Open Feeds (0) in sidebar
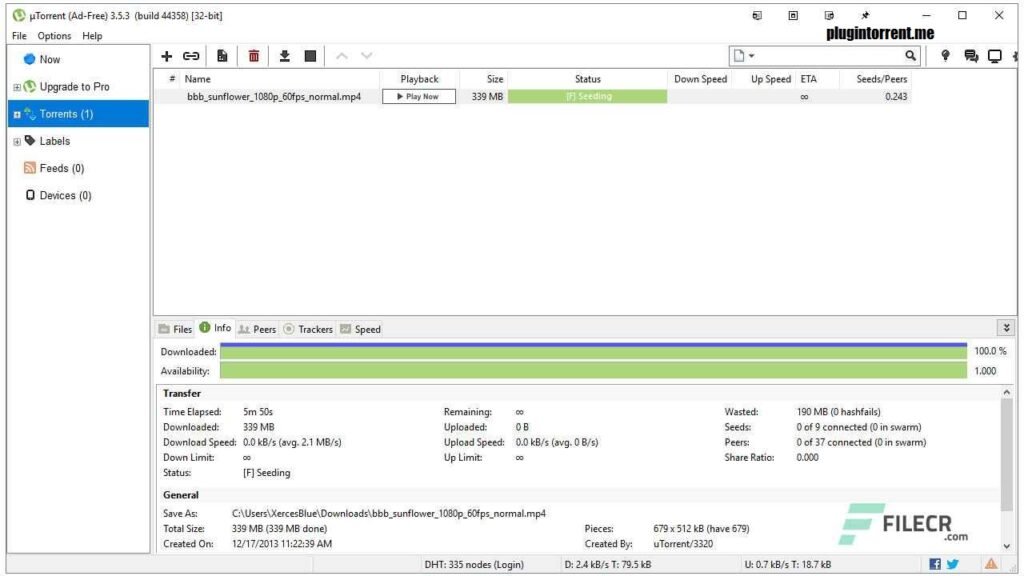The height and width of the screenshot is (576, 1024). point(61,168)
